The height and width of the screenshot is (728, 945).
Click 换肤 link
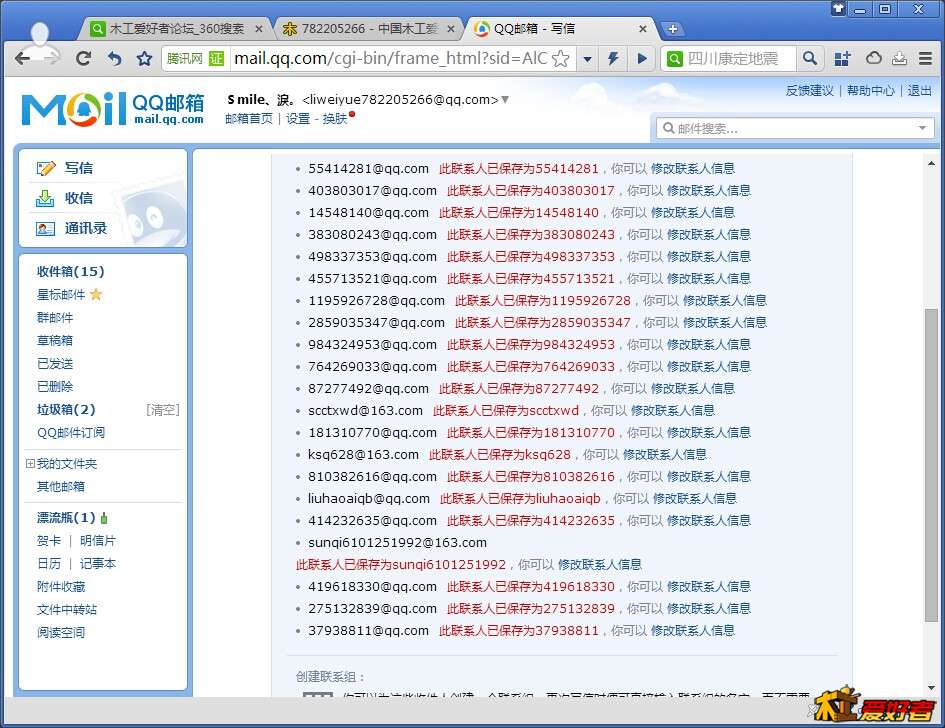(x=334, y=119)
